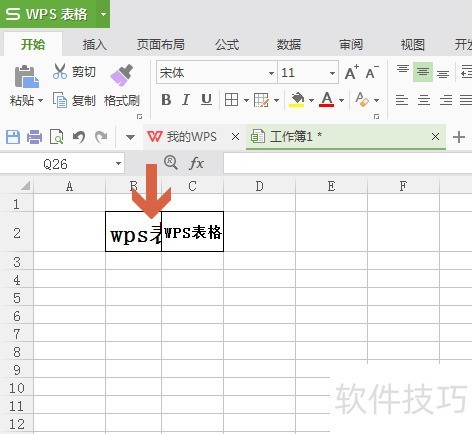This screenshot has width=472, height=434.
Task: Decrease font size with A-
Action: click(372, 72)
